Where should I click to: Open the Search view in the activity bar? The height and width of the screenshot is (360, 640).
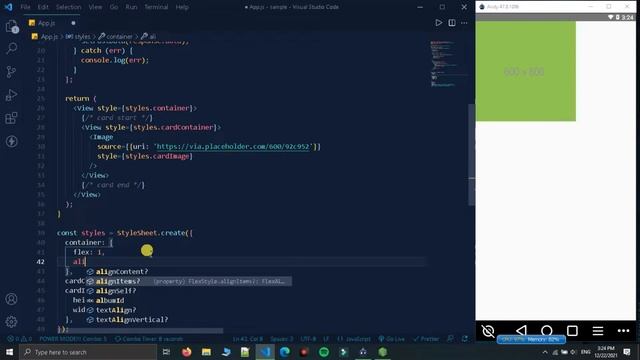point(11,49)
